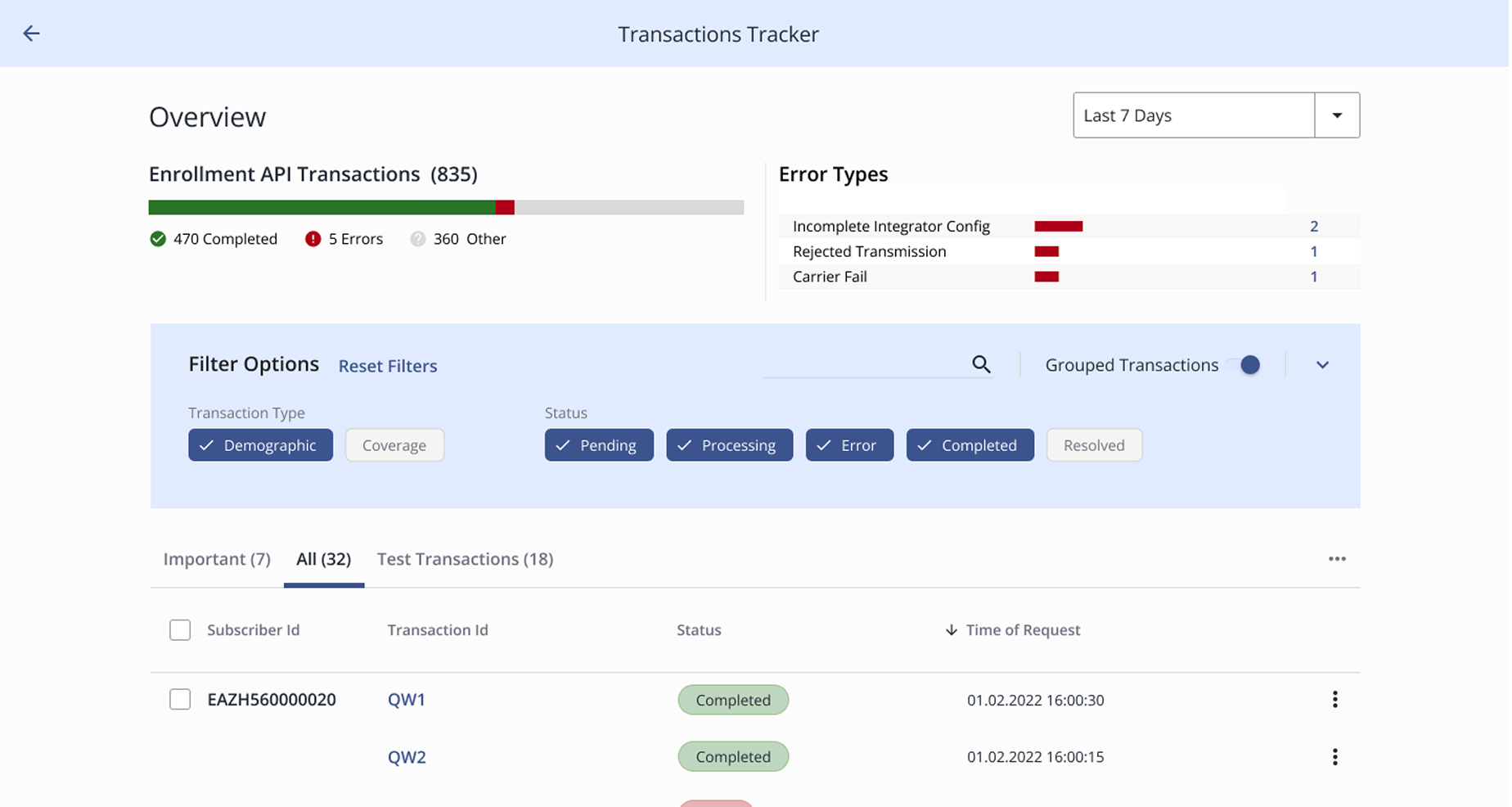Check the box for subscriber EAZH560000020
1512x807 pixels.
click(180, 700)
